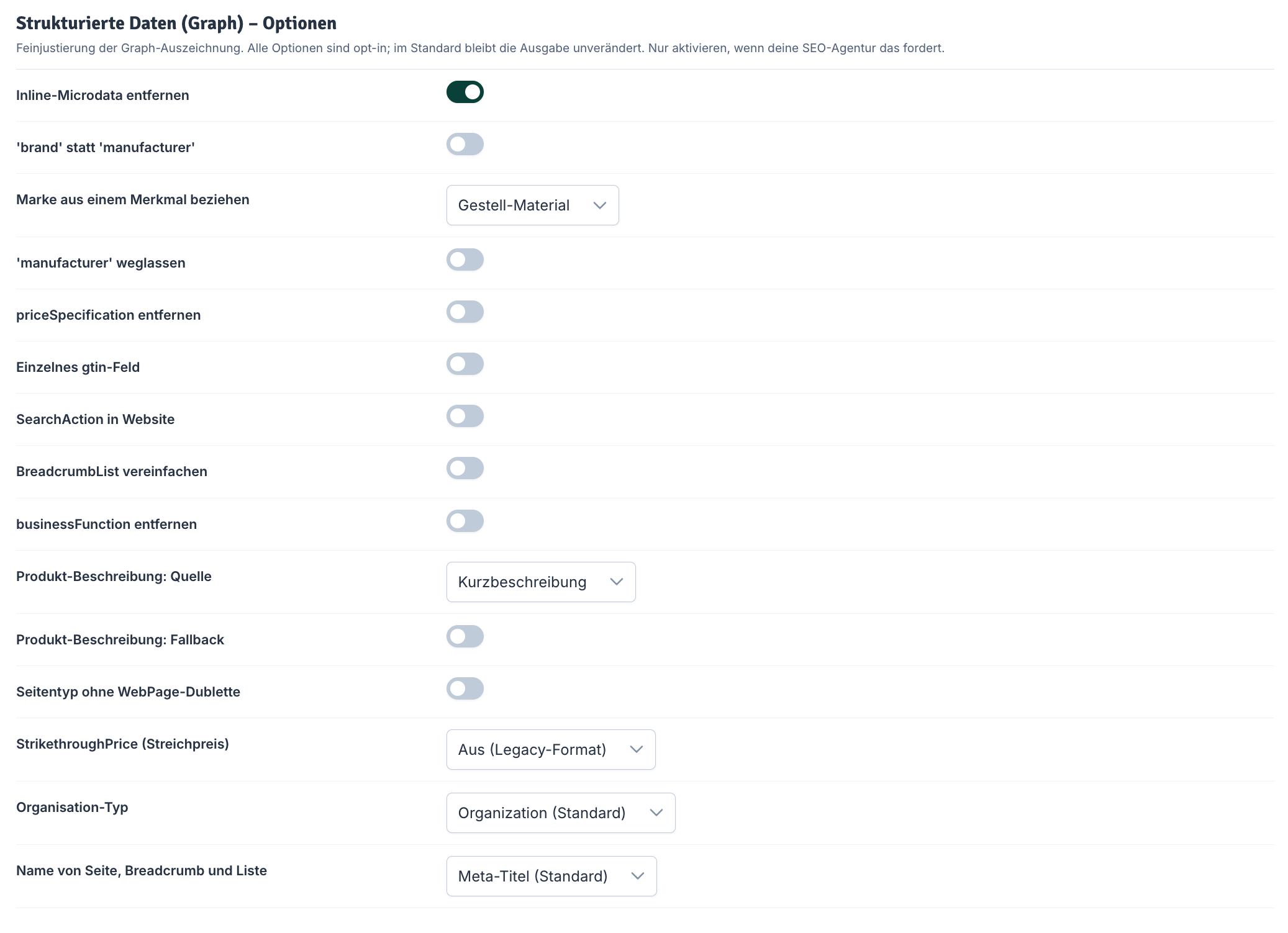
Task: Open the Gestell-Material dropdown
Action: (x=532, y=205)
